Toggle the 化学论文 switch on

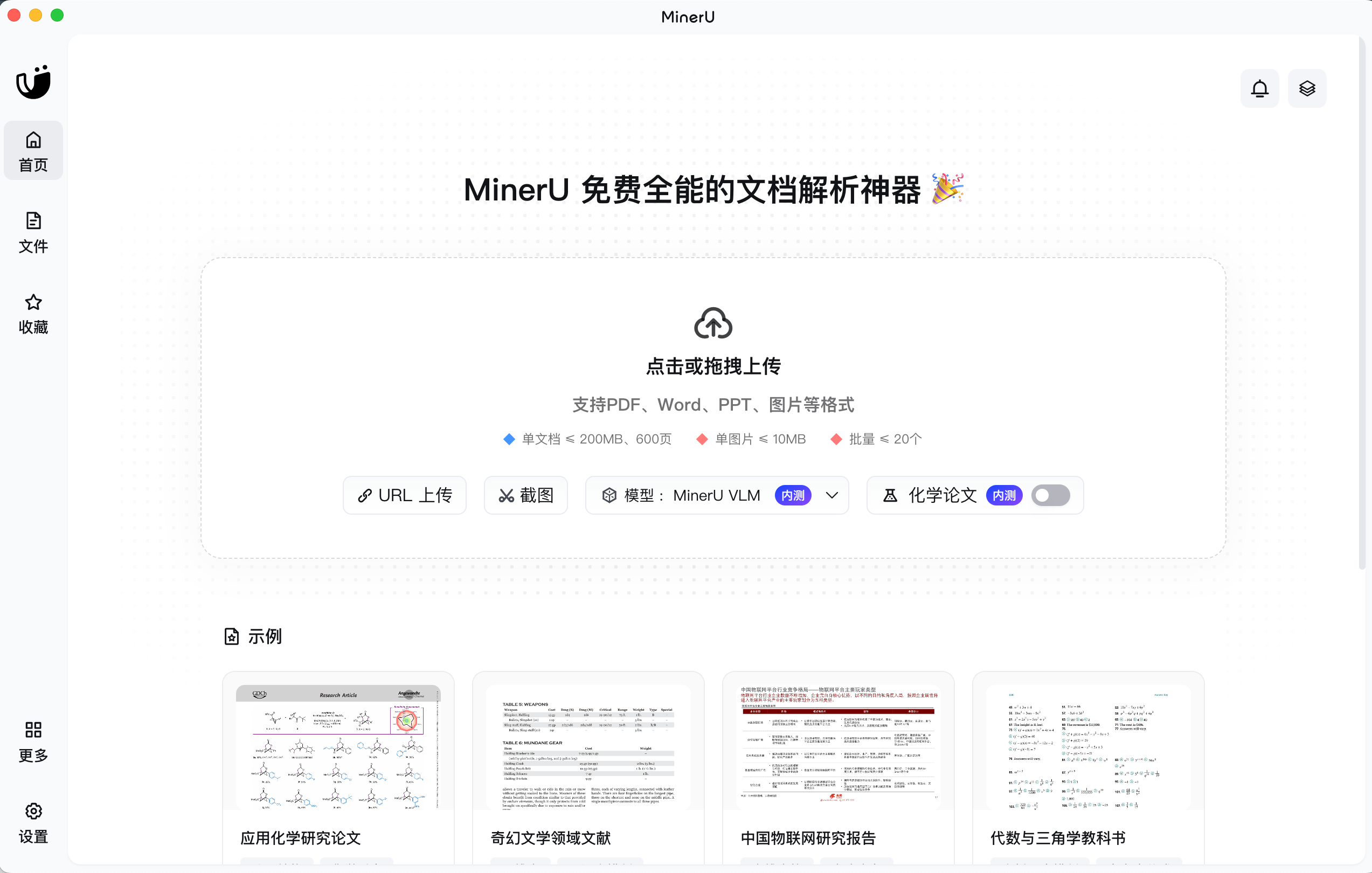[x=1050, y=495]
